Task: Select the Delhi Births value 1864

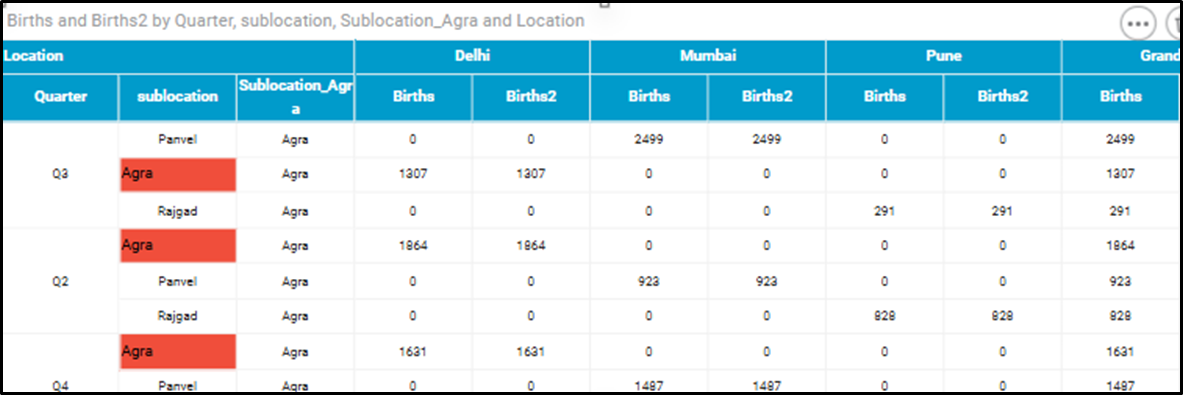Action: [x=413, y=246]
